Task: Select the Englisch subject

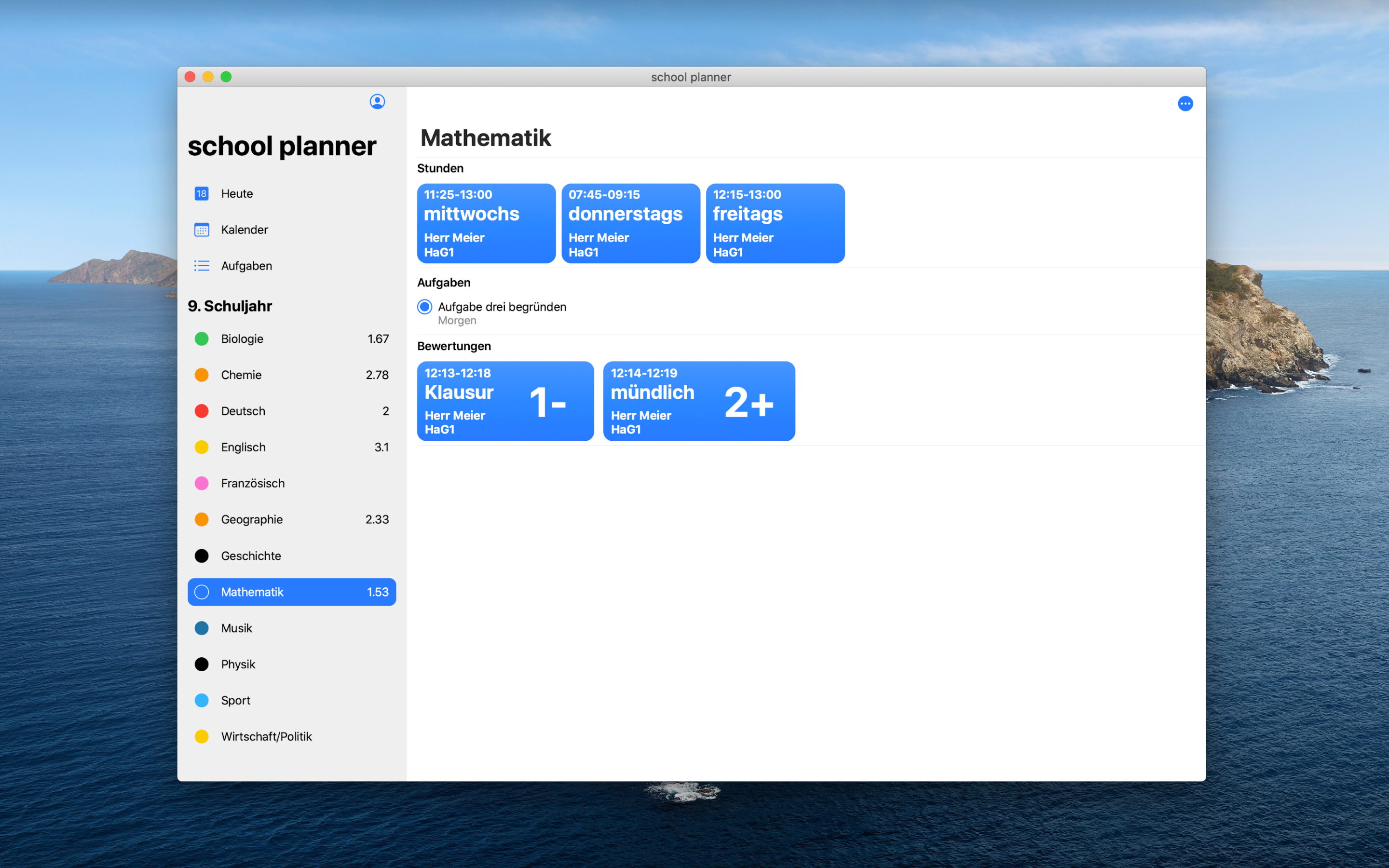Action: pyautogui.click(x=292, y=447)
